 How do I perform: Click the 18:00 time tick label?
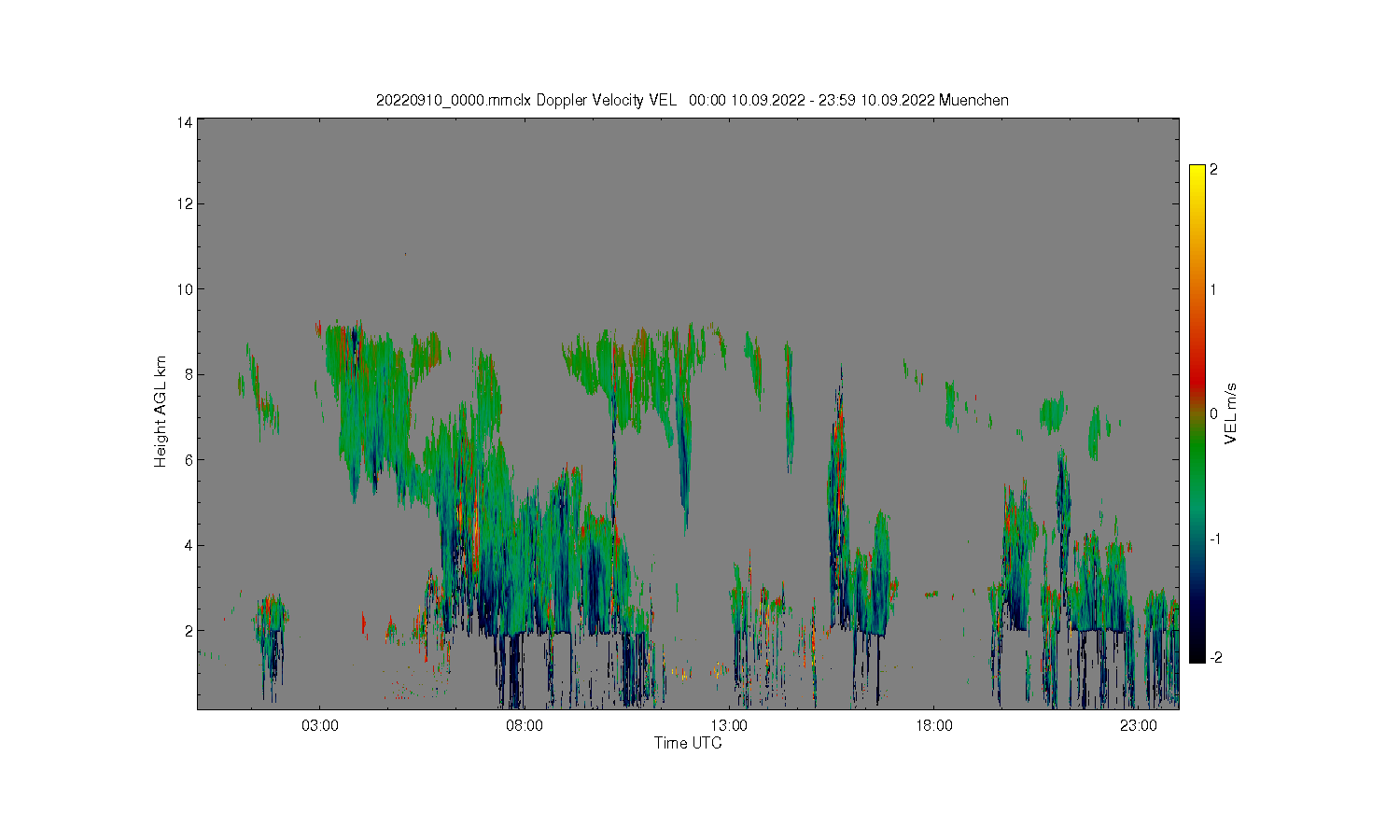click(933, 725)
